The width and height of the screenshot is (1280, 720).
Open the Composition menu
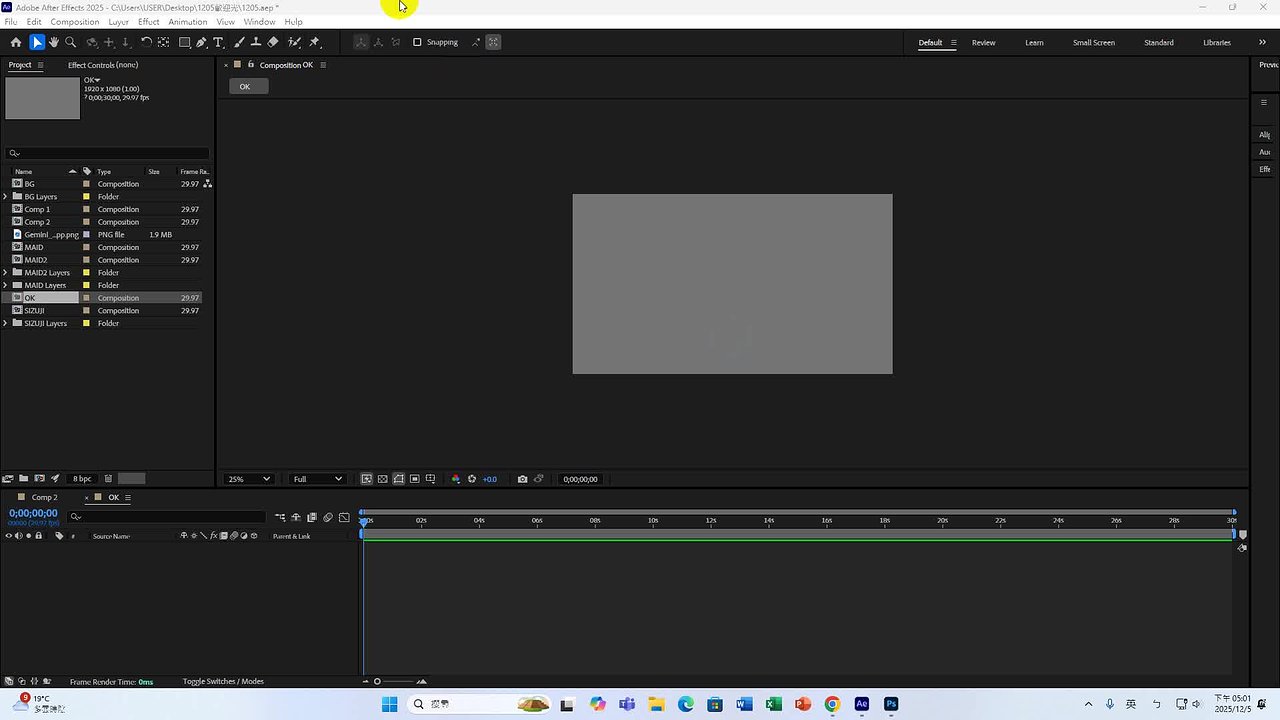point(74,22)
